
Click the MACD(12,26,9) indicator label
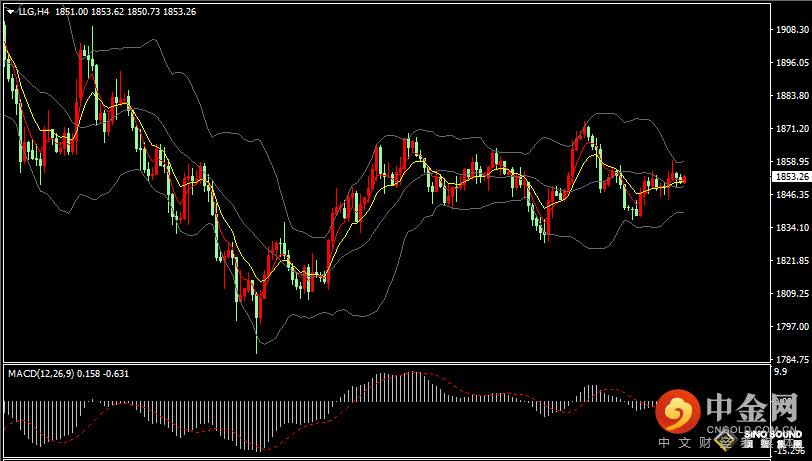41,373
